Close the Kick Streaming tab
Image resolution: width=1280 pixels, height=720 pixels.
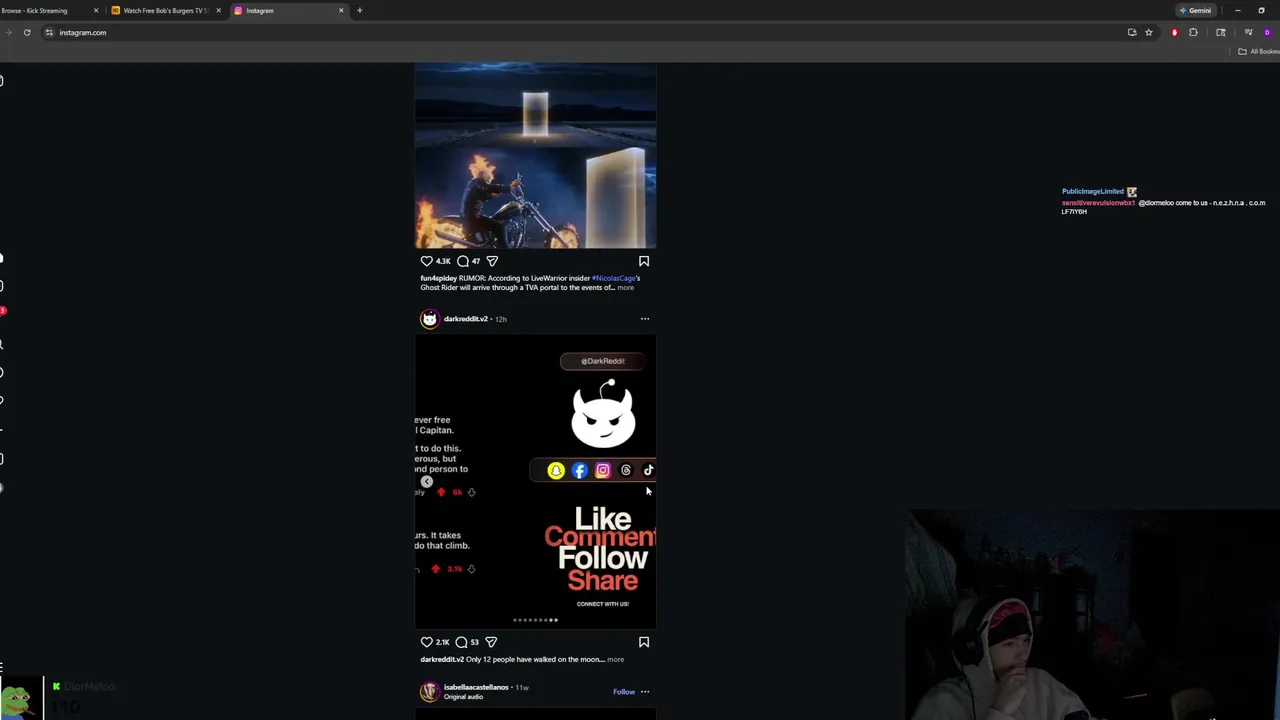point(96,10)
